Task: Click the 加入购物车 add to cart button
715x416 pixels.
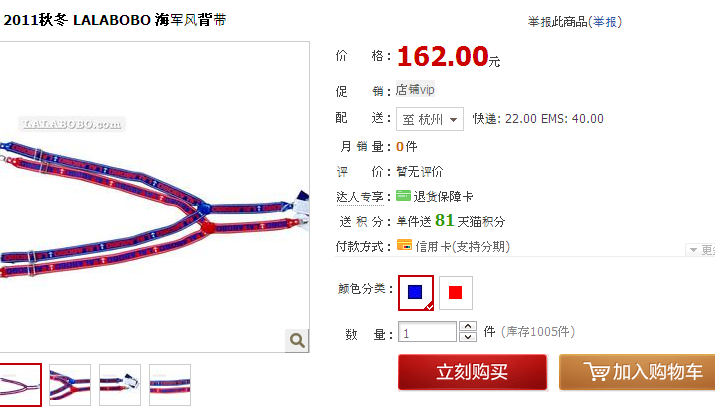Action: pyautogui.click(x=637, y=372)
